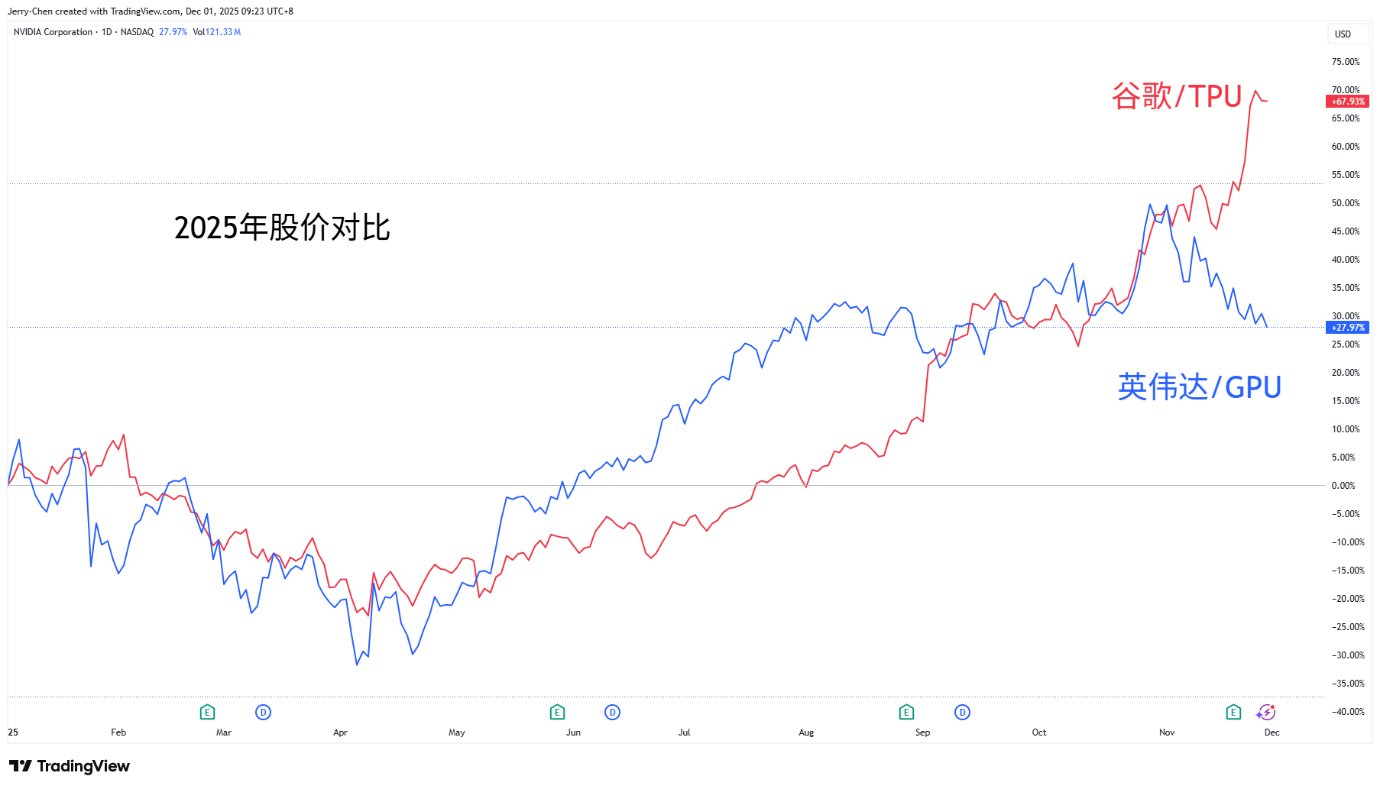Image resolution: width=1380 pixels, height=789 pixels.
Task: Select the red 谷歌/TPU annotation text
Action: pyautogui.click(x=1176, y=97)
